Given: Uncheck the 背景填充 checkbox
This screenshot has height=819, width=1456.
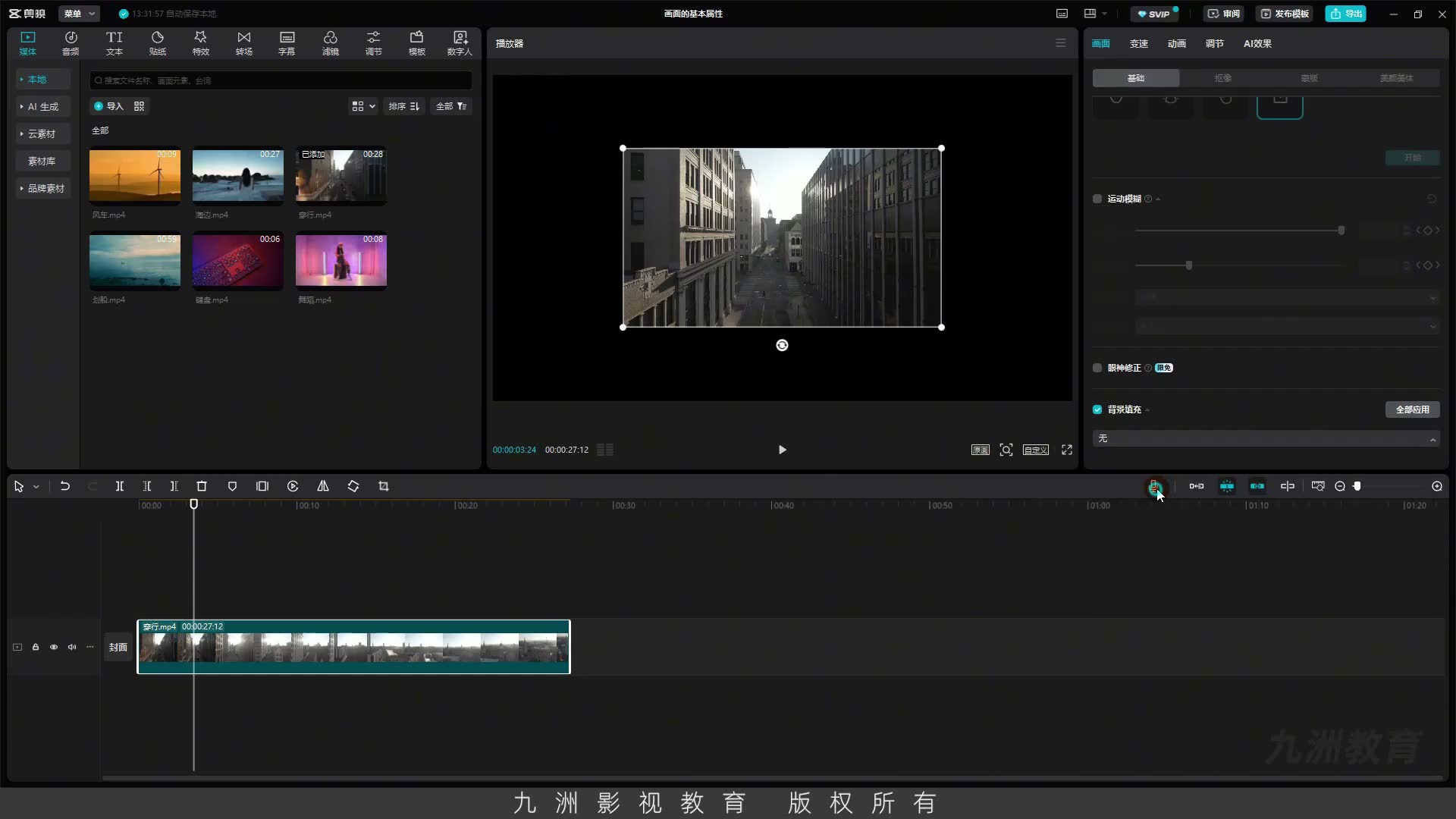Looking at the screenshot, I should [1097, 409].
